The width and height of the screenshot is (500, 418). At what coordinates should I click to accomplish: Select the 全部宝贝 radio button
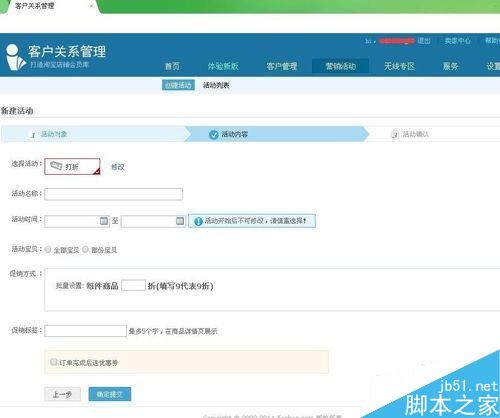(48, 249)
